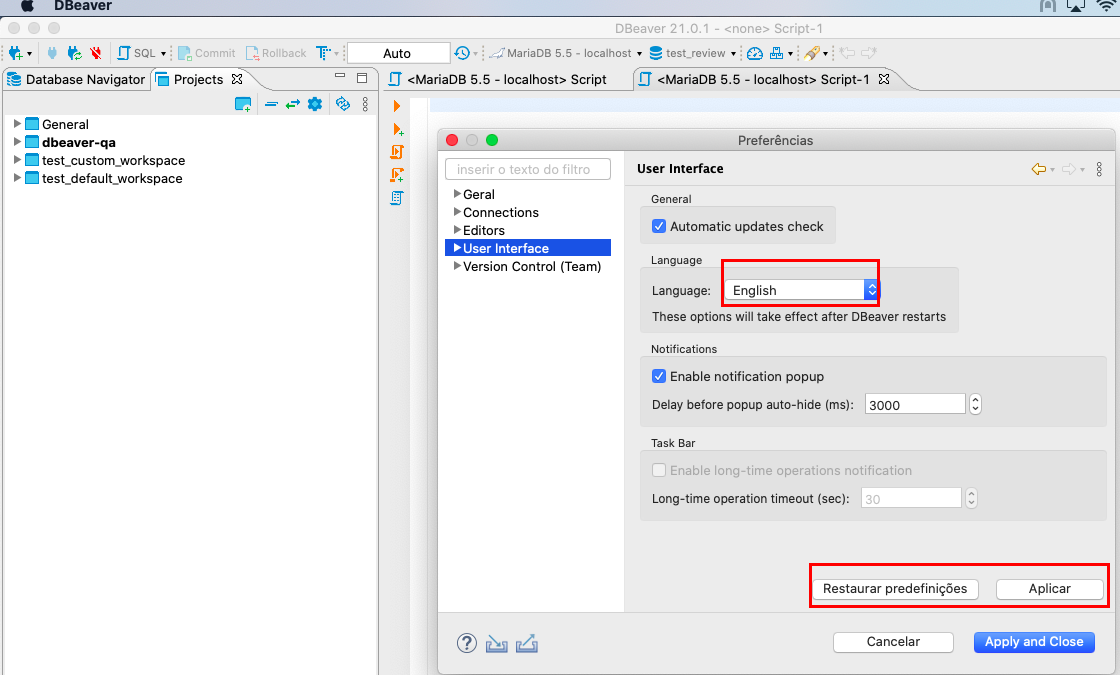Increase popup auto-hide delay with the stepper
This screenshot has width=1120, height=675.
[975, 399]
